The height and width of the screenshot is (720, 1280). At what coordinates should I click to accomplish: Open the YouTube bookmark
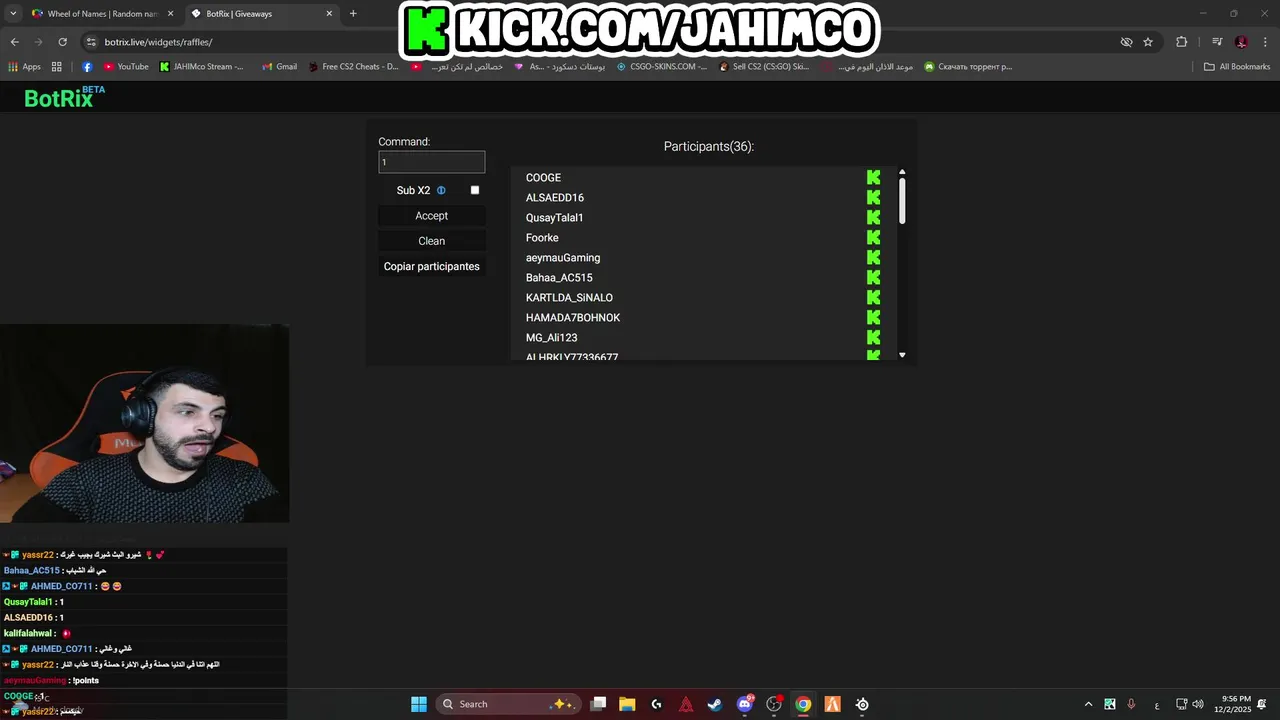(x=126, y=67)
